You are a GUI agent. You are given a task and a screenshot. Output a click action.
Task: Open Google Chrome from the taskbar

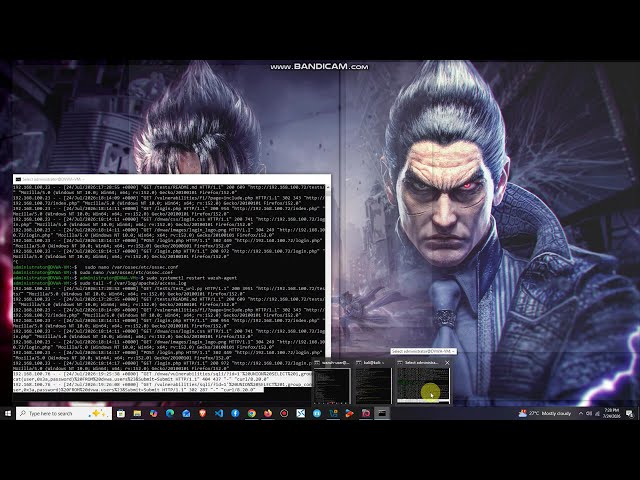coord(251,413)
